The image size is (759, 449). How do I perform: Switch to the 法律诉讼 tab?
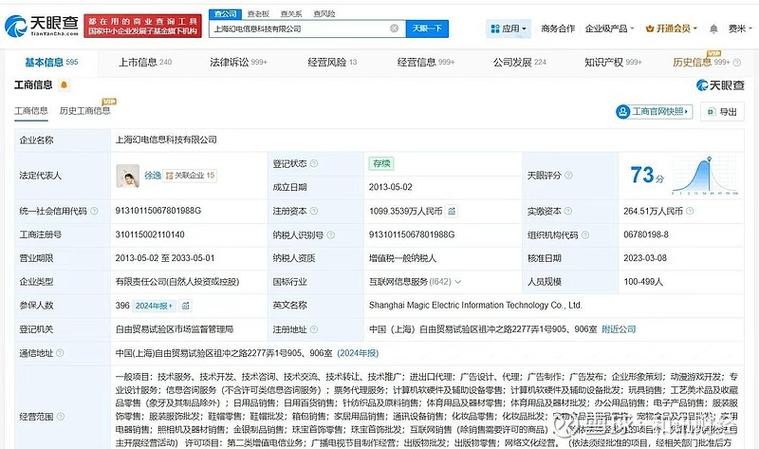pos(238,62)
